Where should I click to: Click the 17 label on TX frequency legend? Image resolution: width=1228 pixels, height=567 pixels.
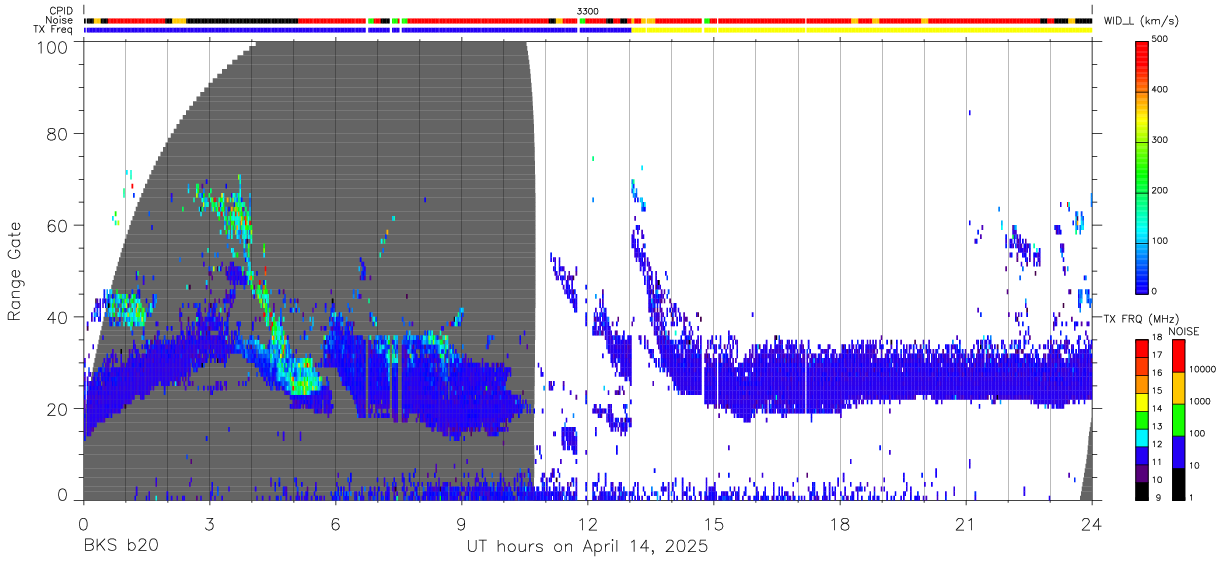coord(1159,356)
